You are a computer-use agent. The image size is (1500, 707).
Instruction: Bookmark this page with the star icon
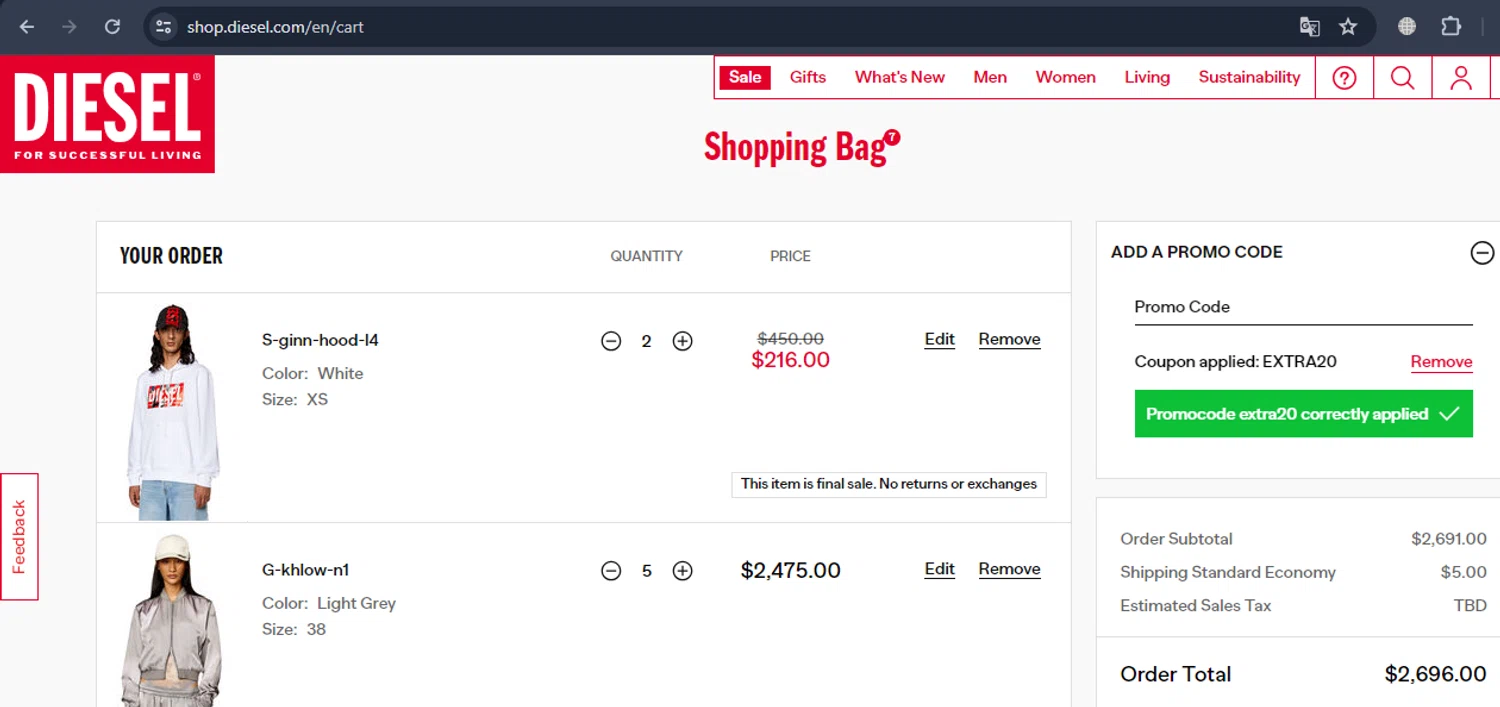(x=1348, y=27)
